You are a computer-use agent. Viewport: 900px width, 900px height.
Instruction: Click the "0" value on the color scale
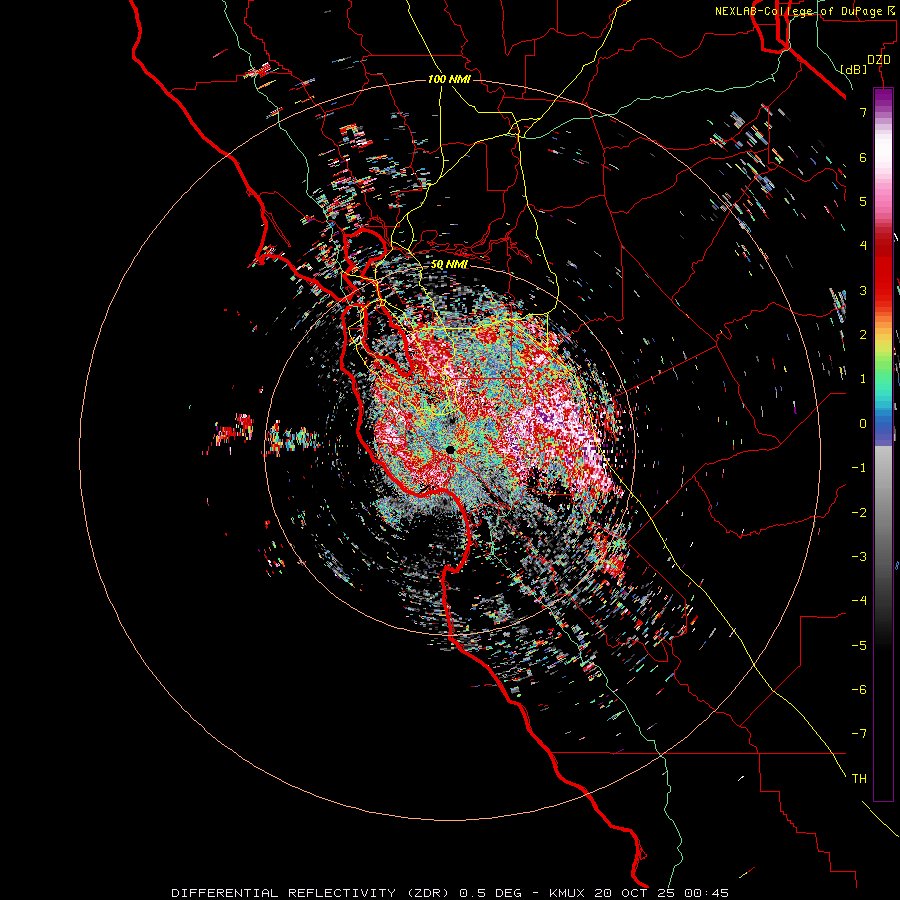[x=863, y=424]
